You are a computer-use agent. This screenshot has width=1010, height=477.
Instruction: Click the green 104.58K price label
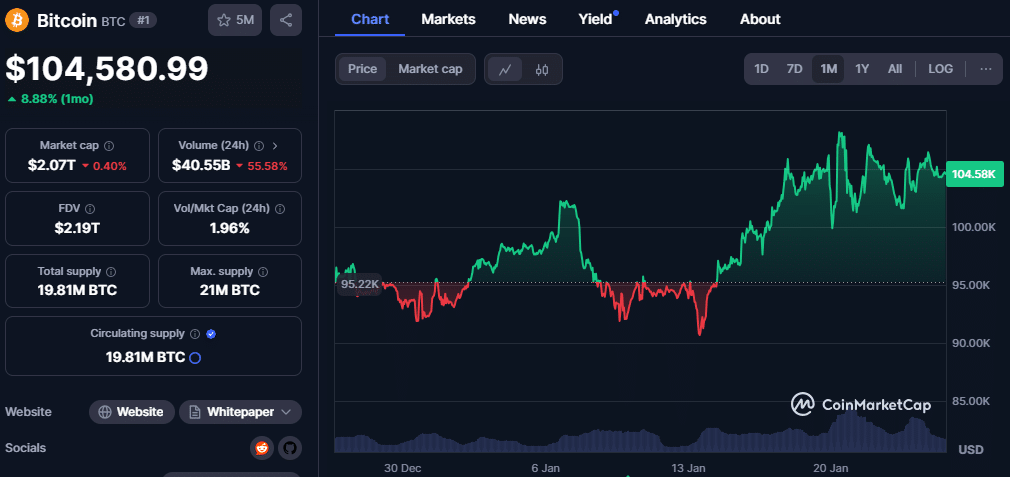point(975,174)
